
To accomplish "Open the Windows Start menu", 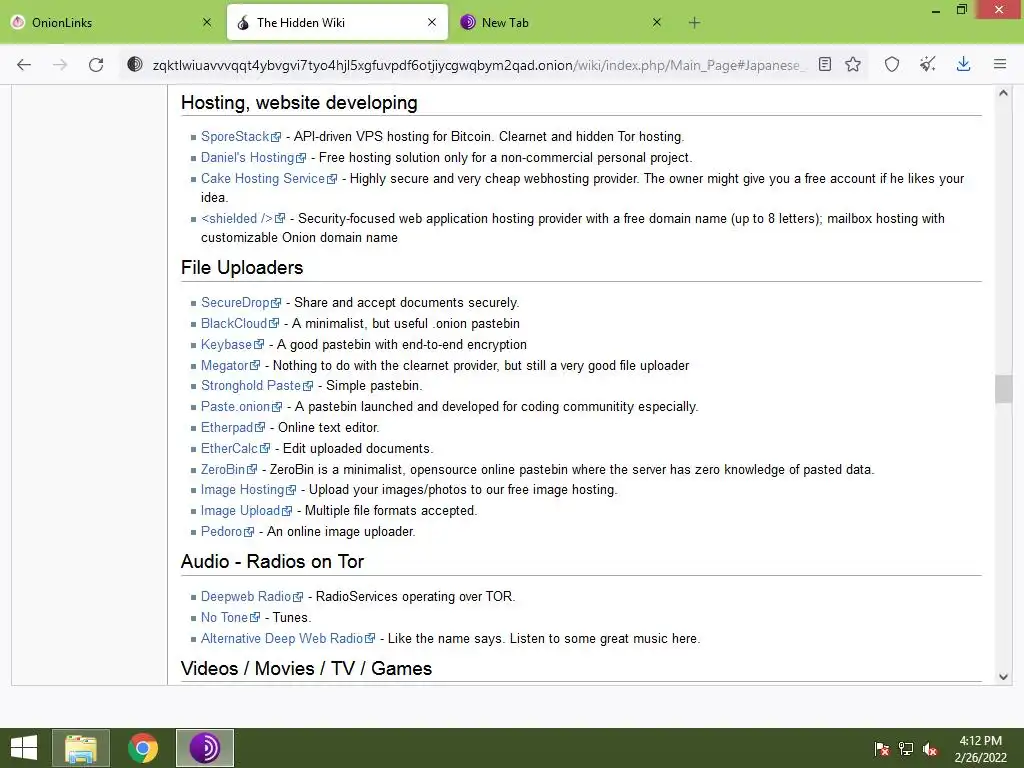I will pyautogui.click(x=24, y=748).
